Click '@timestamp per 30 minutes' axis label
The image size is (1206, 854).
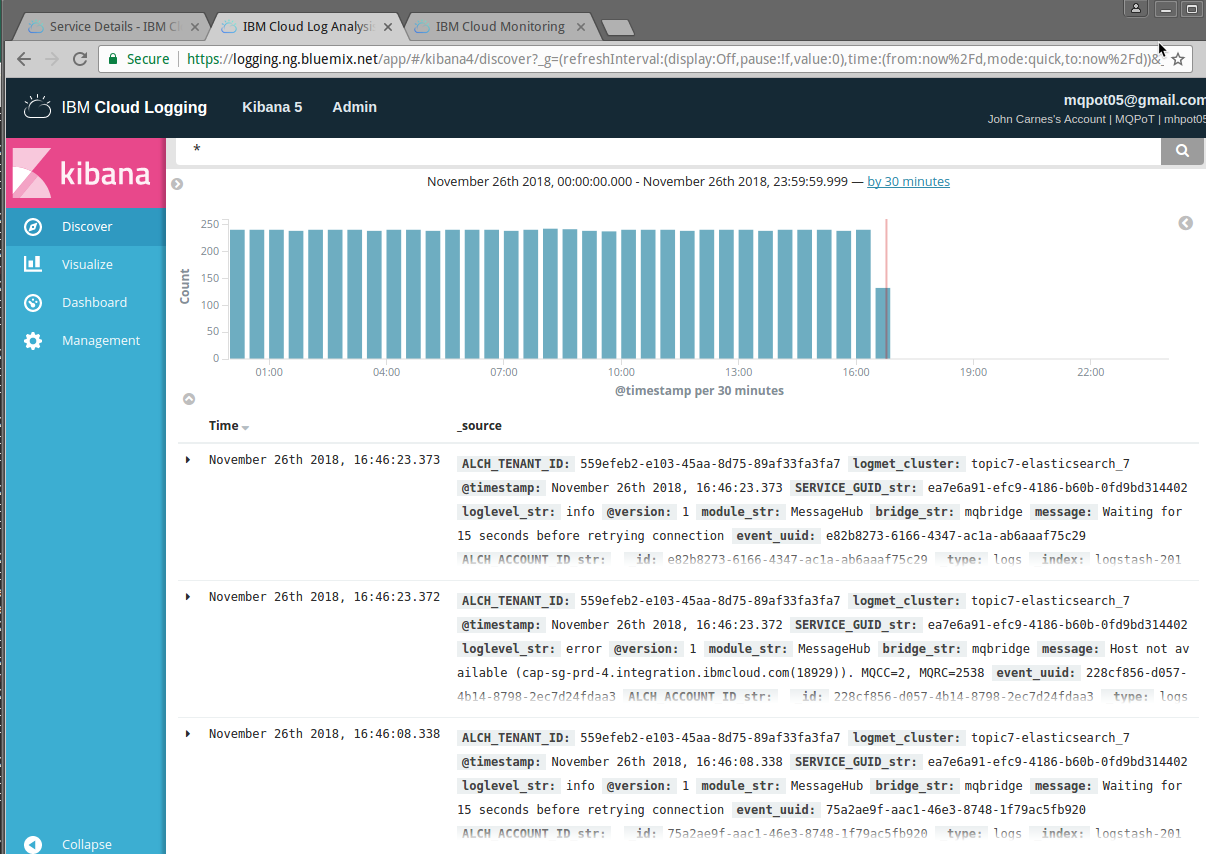(699, 391)
